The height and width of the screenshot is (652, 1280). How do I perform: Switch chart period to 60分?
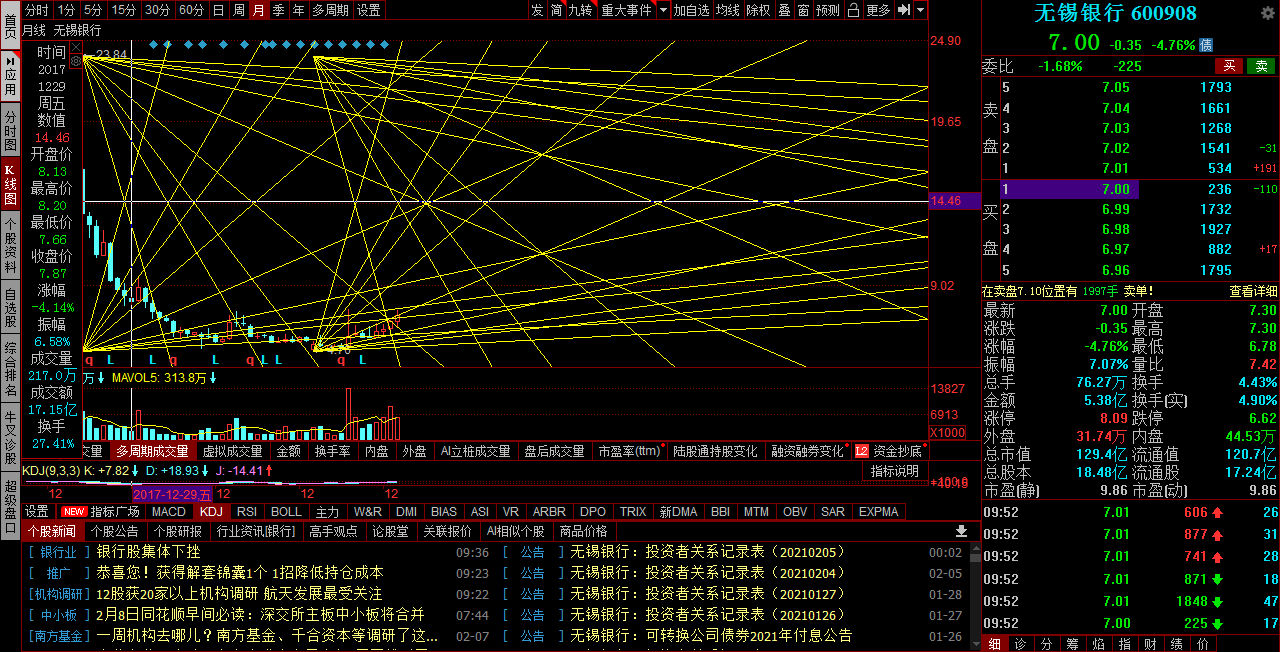tap(191, 10)
